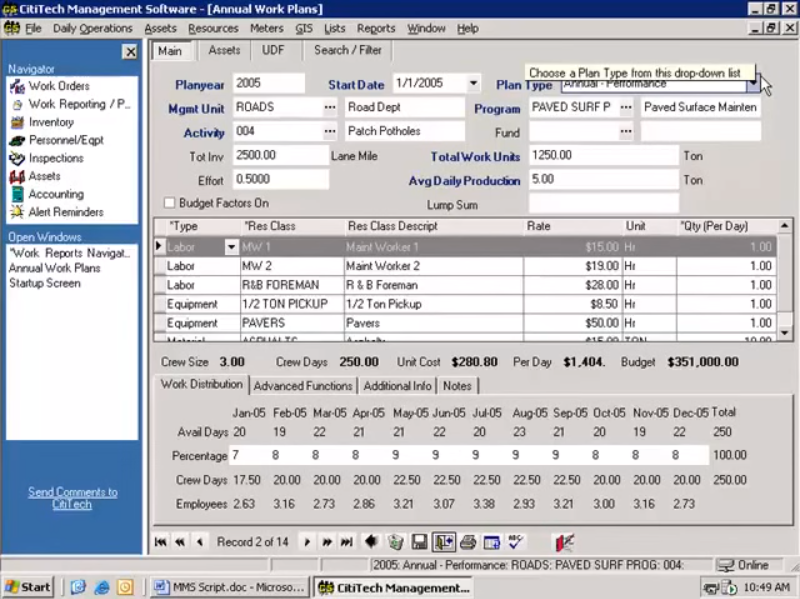This screenshot has width=800, height=599.
Task: Expand the Start Date date picker
Action: coord(472,85)
